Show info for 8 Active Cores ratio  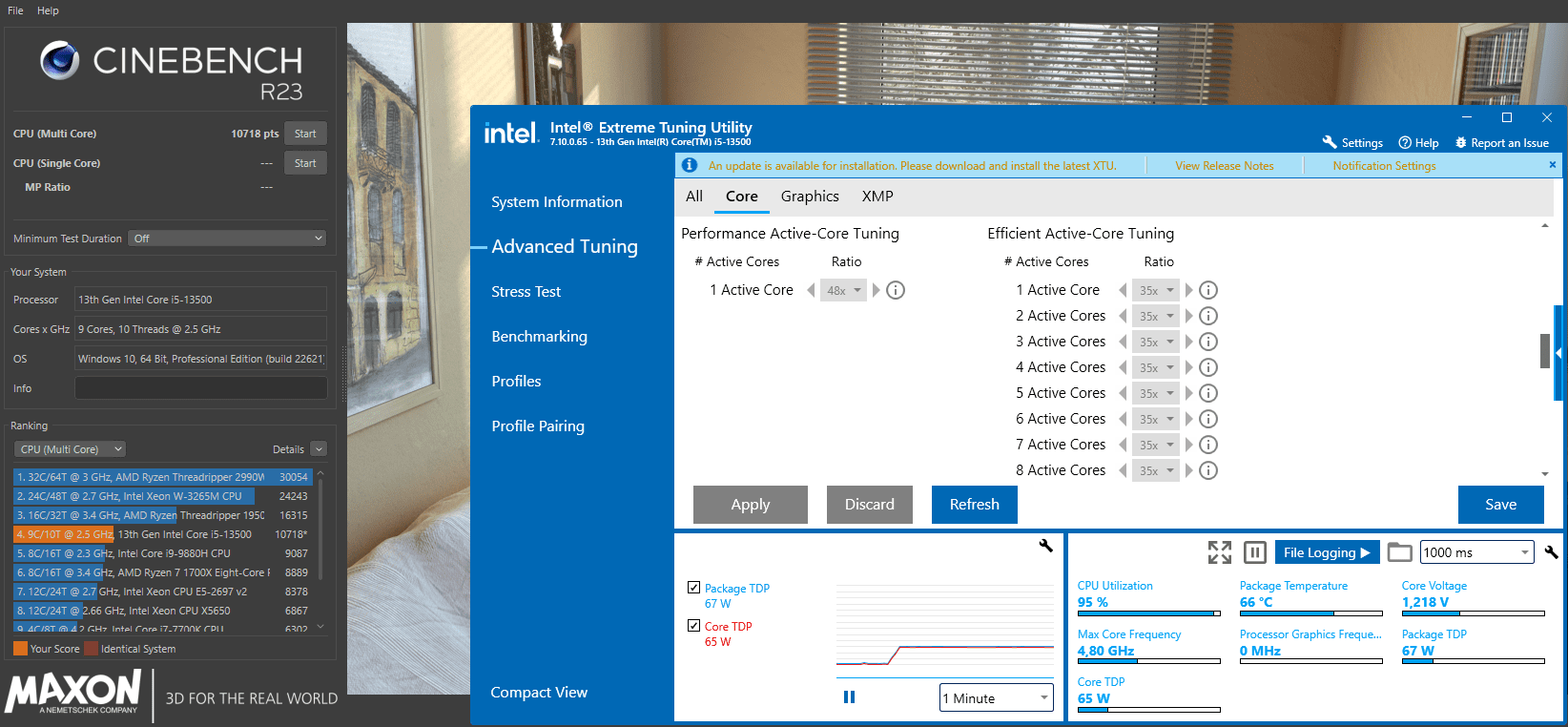(x=1208, y=470)
